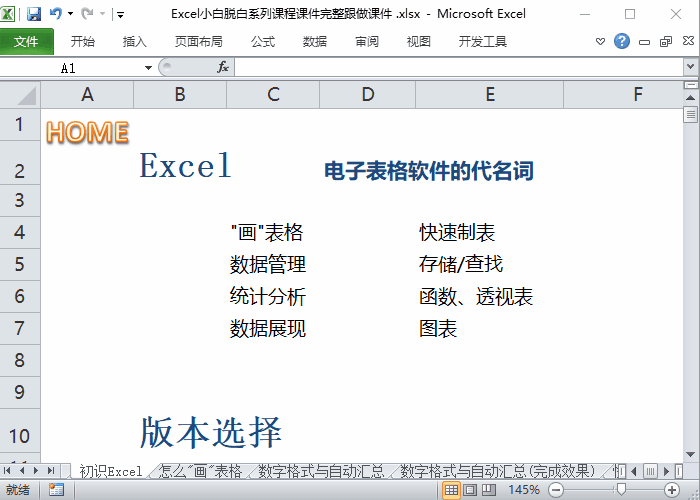Screen dimensions: 700x500
Task: Click the zoom out minus button
Action: pos(556,490)
